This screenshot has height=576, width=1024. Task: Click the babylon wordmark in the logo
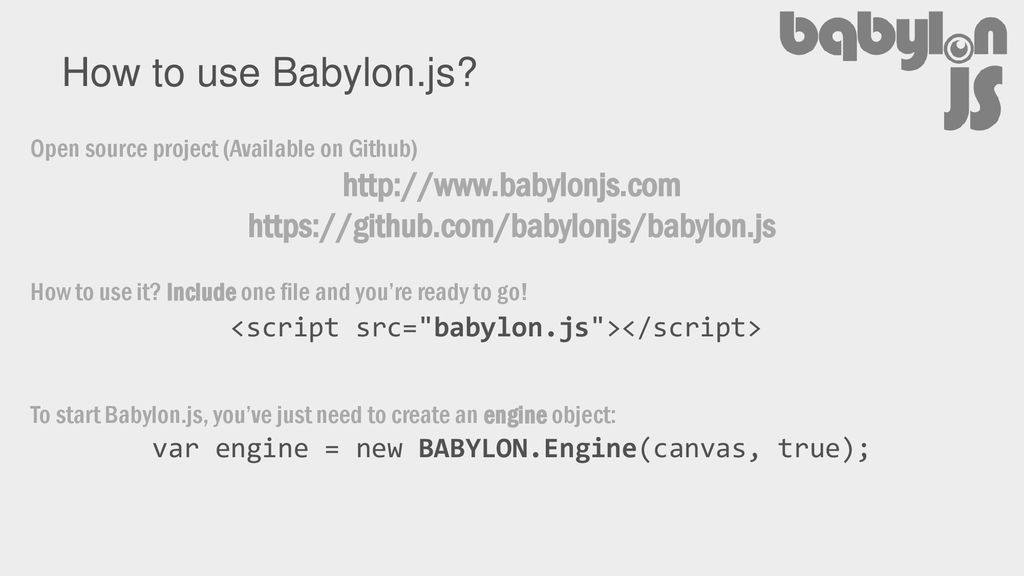tap(893, 40)
